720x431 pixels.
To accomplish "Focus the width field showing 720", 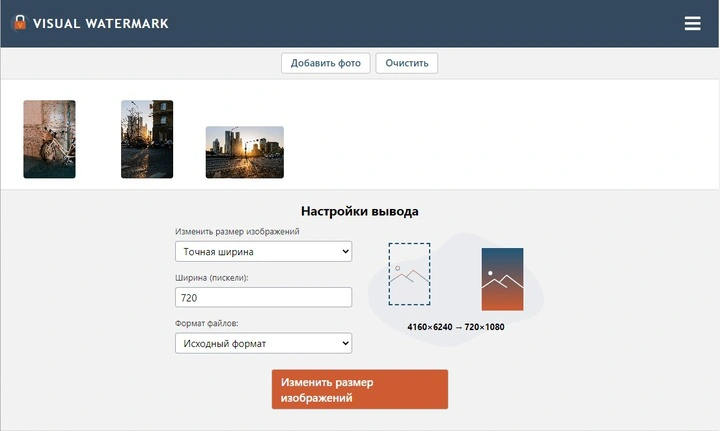I will point(263,298).
